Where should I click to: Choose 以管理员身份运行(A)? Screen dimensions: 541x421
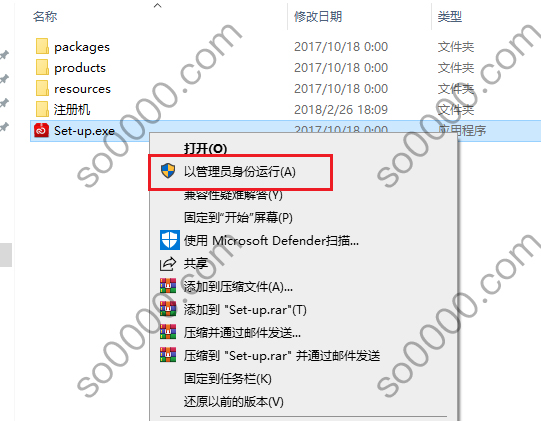coord(239,172)
